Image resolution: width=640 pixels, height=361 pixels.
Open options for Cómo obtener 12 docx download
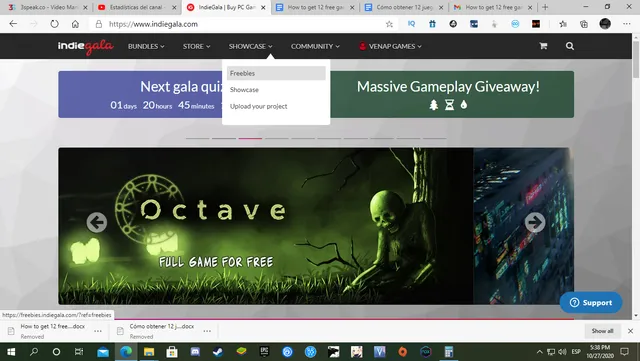coord(207,331)
